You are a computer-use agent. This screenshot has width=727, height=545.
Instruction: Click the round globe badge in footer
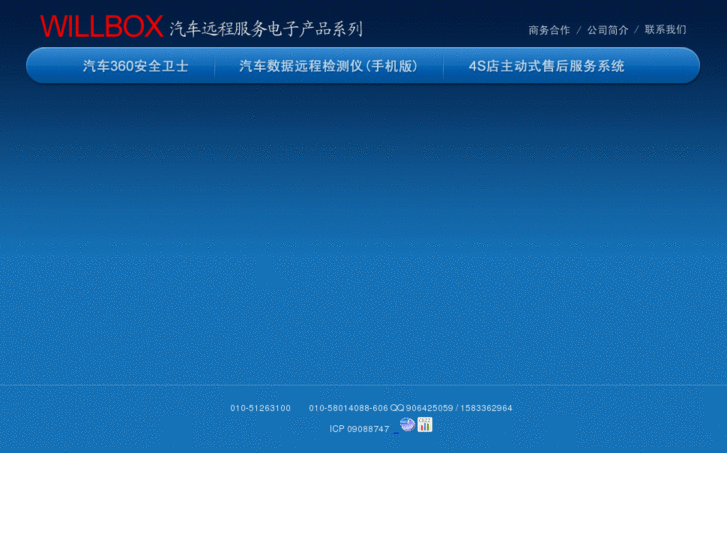pos(407,424)
